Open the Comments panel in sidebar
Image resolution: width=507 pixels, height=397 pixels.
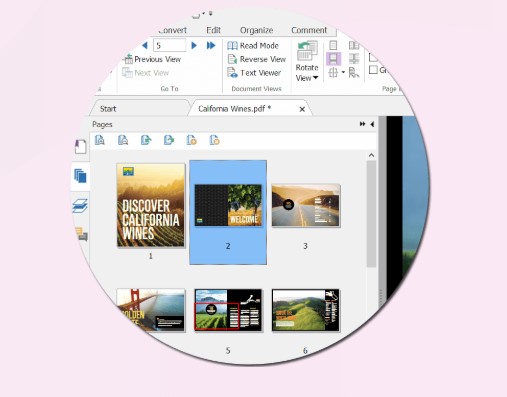(x=81, y=234)
